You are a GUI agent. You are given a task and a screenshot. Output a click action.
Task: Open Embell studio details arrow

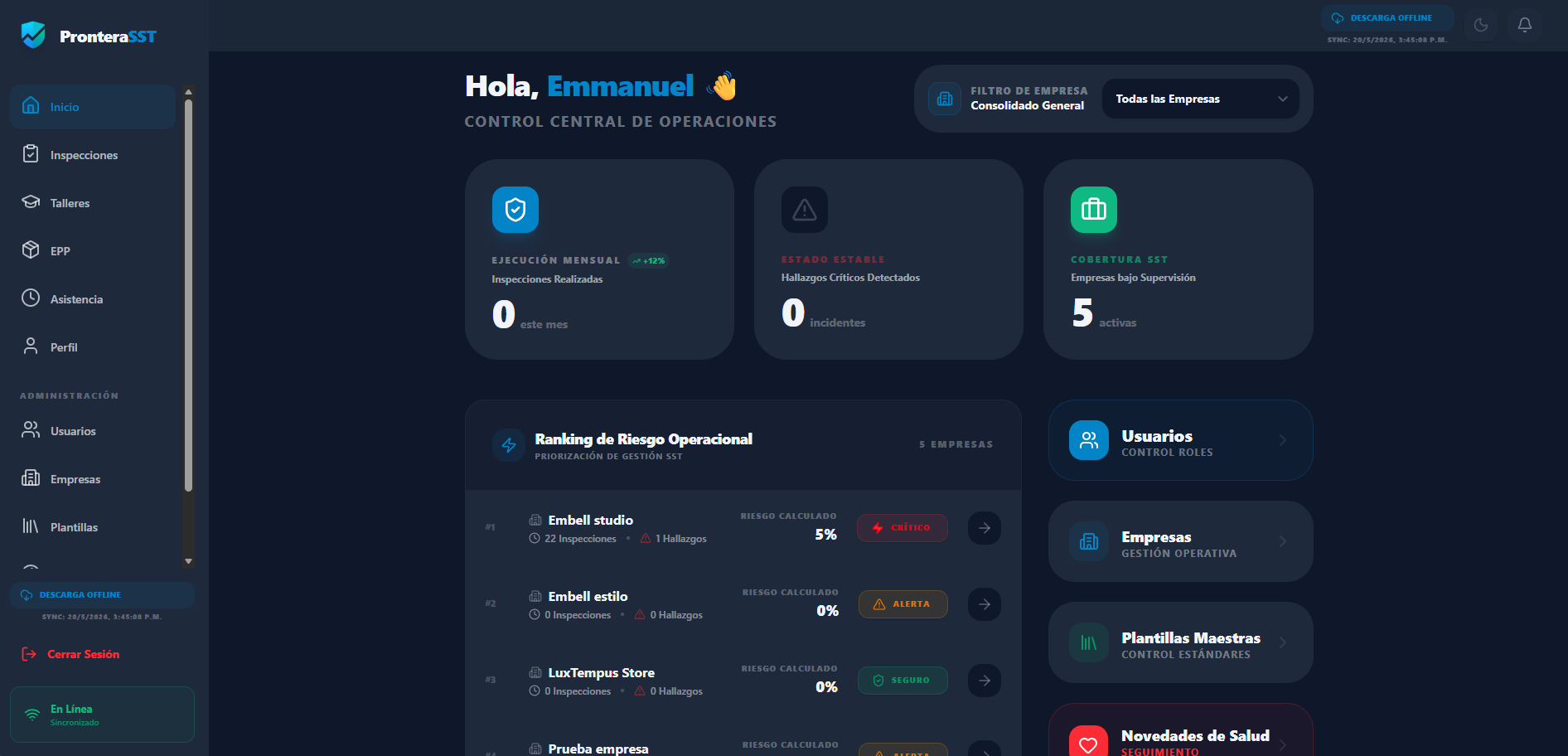pyautogui.click(x=985, y=528)
